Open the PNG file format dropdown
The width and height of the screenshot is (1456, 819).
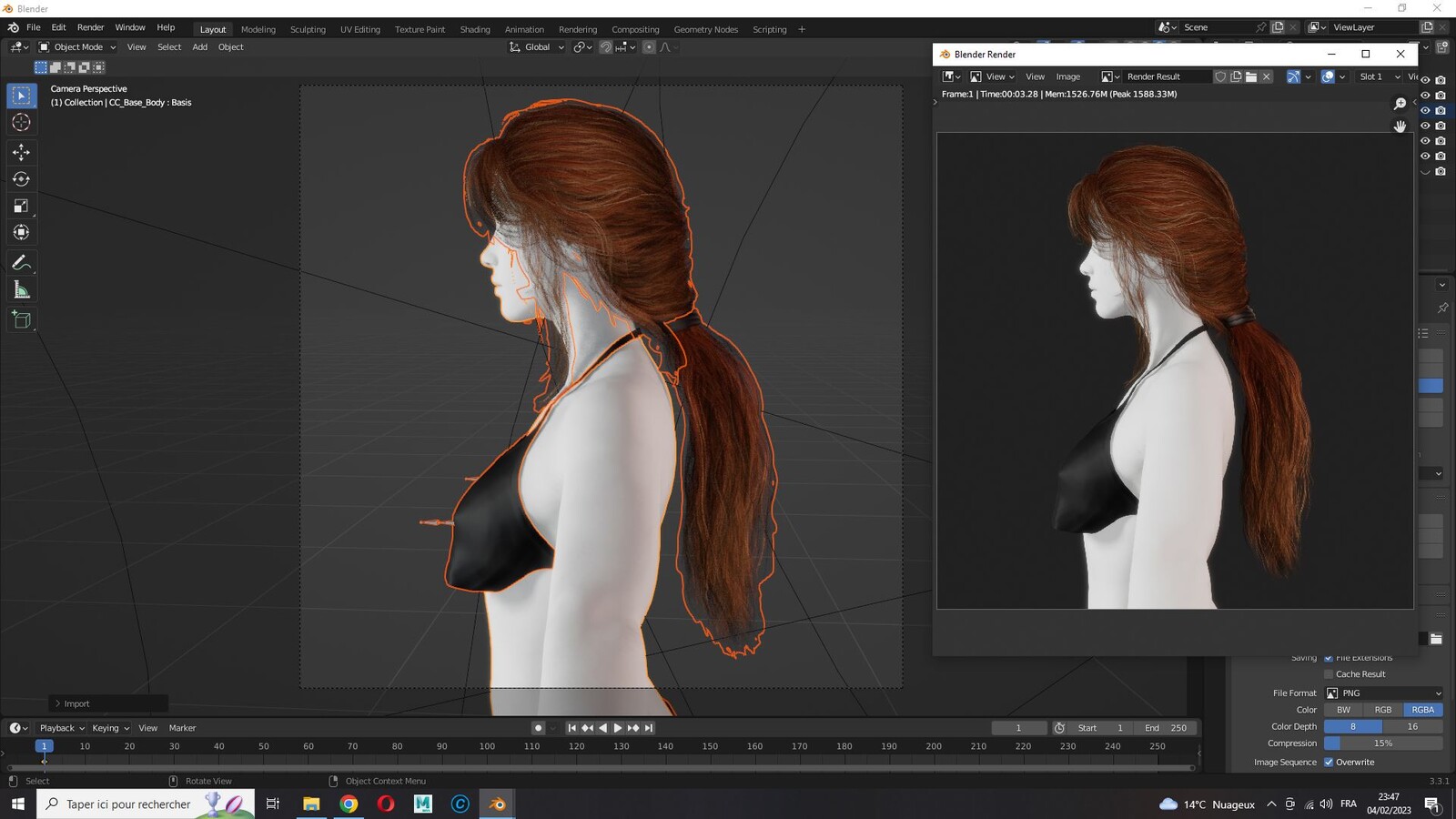pos(1383,693)
